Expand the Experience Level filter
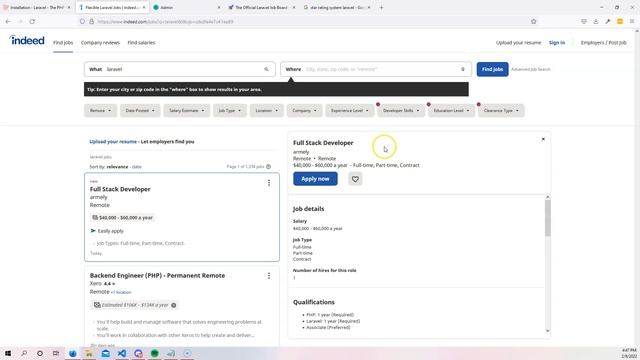Image resolution: width=640 pixels, height=360 pixels. tap(350, 111)
